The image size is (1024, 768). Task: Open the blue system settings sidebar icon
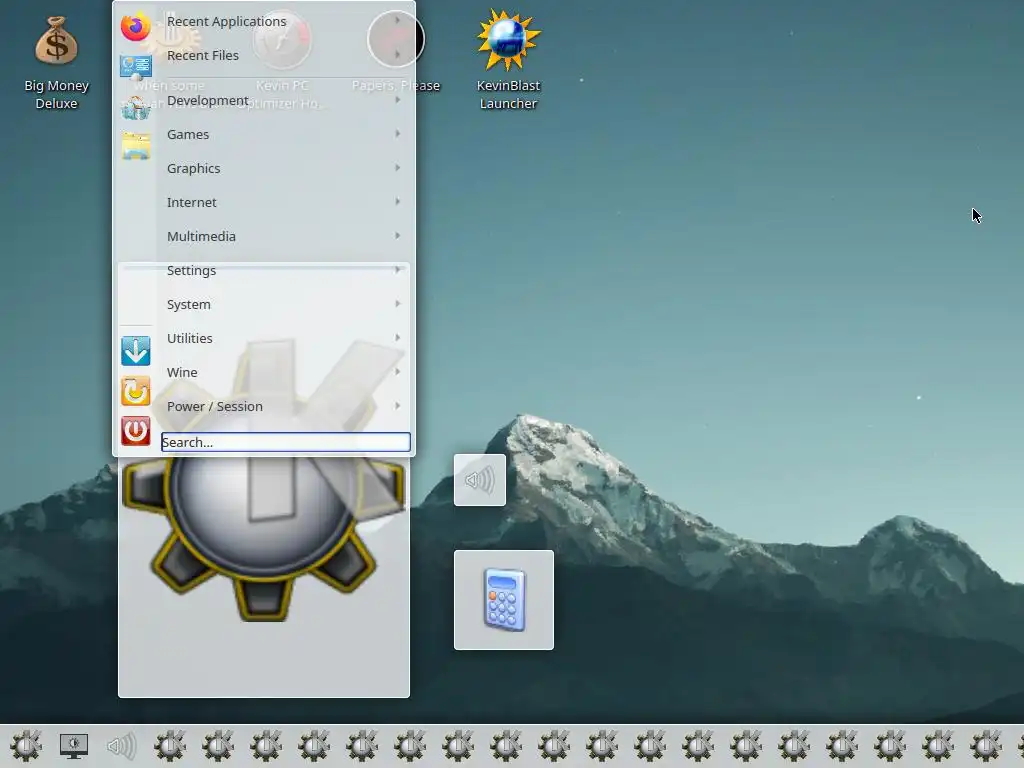pos(136,67)
